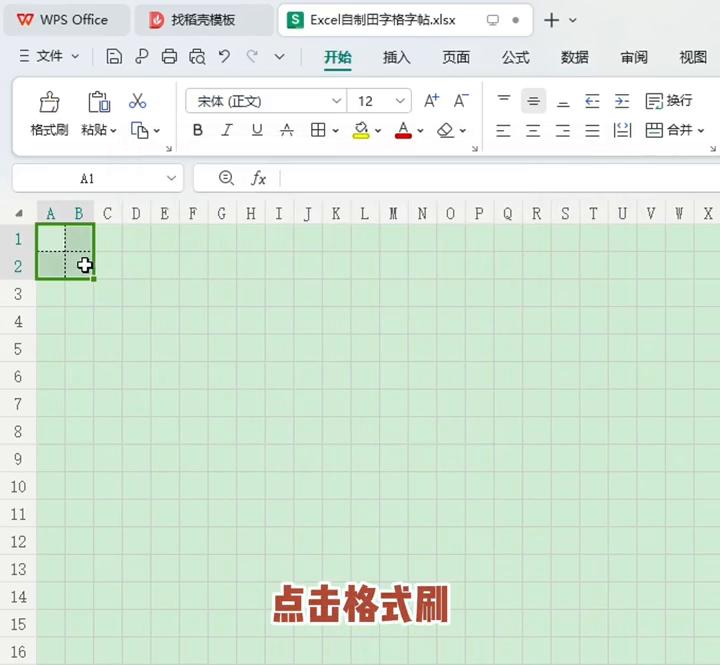Click the Wrap text (换行) button

click(x=669, y=101)
